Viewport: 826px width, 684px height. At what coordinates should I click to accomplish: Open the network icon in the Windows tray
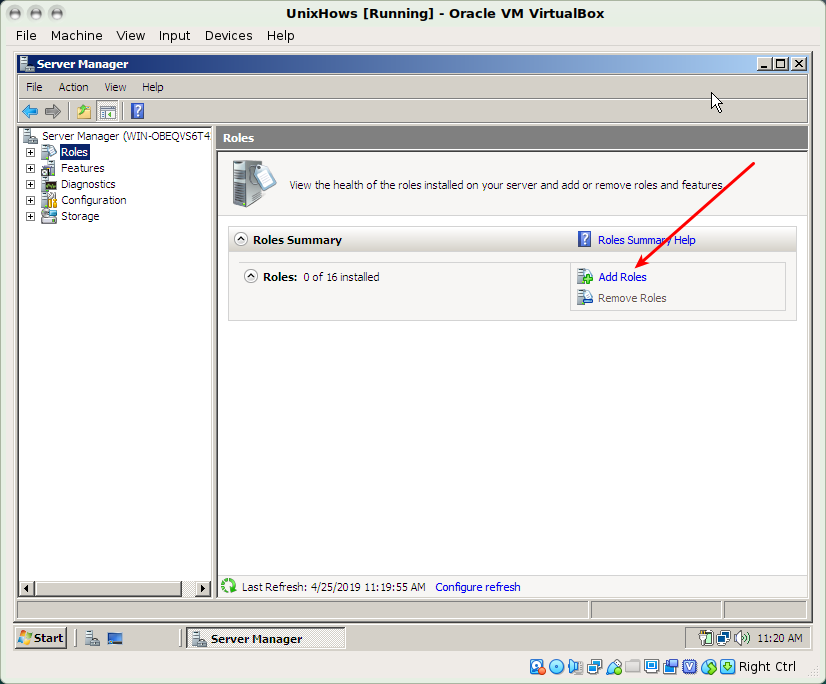click(x=724, y=638)
